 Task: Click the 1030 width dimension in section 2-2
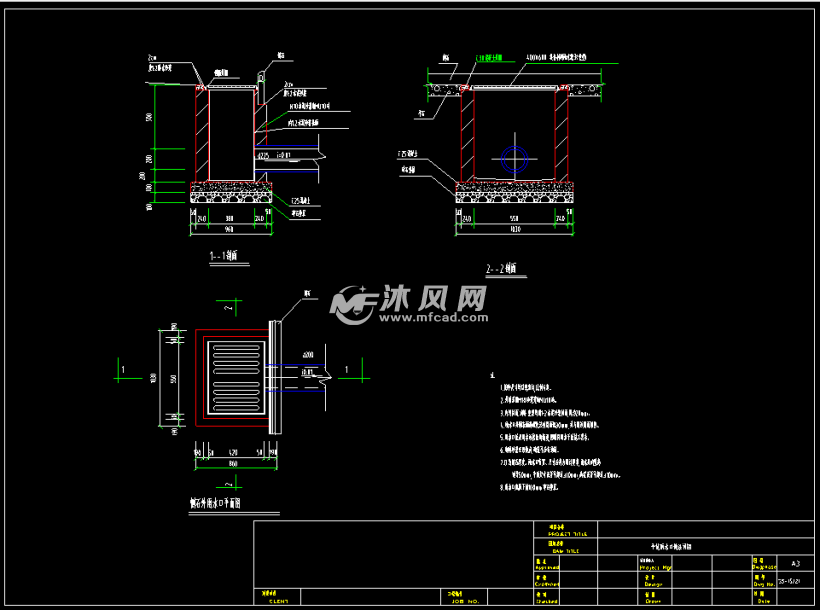click(514, 229)
